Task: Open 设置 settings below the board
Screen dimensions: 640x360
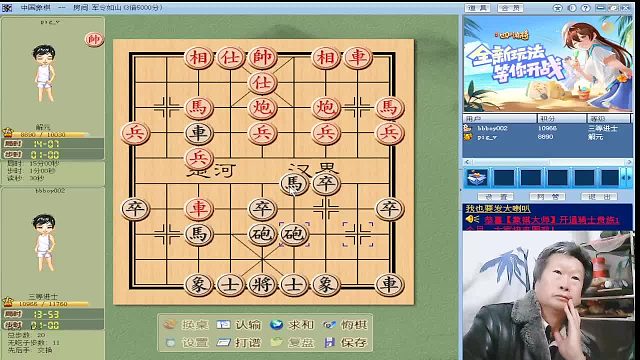Action: 186,342
